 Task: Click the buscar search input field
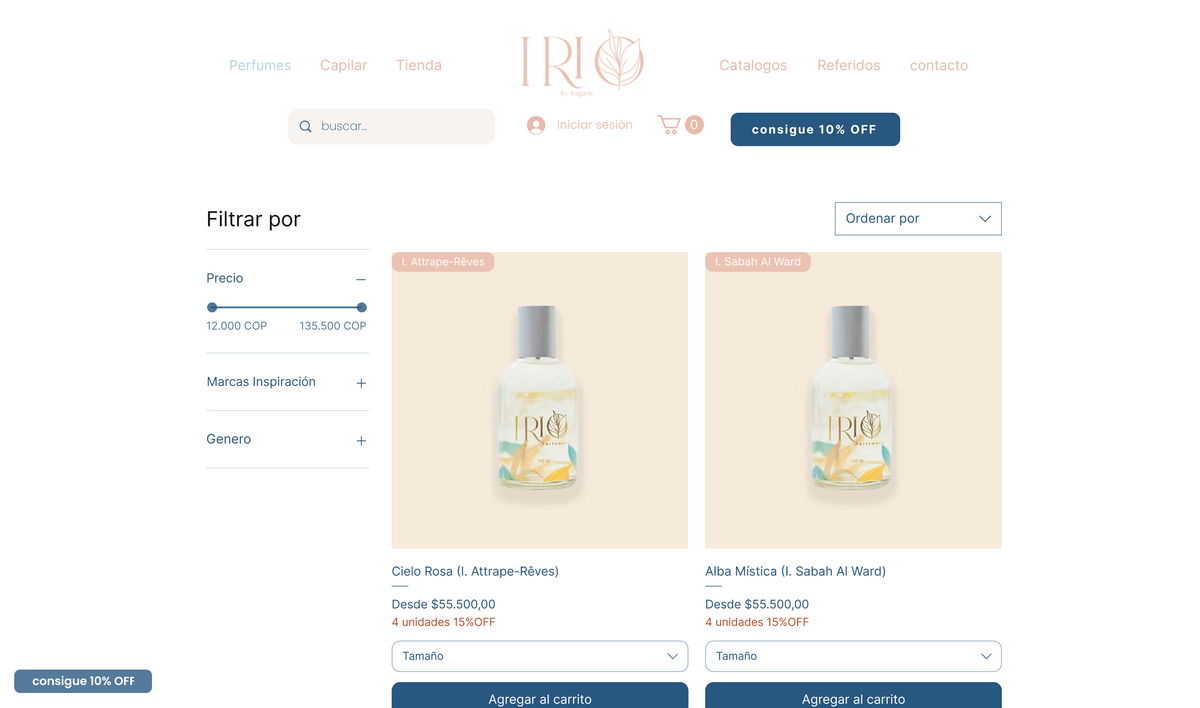click(x=400, y=127)
